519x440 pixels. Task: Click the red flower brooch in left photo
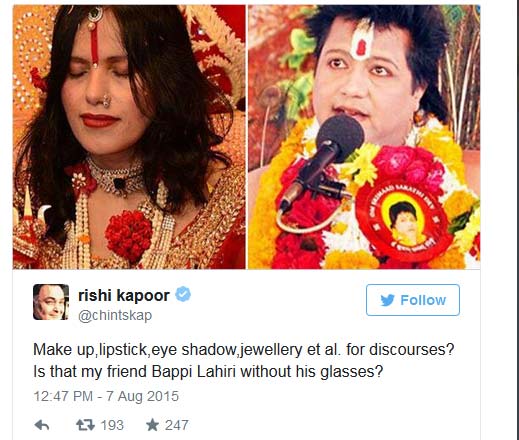129,234
